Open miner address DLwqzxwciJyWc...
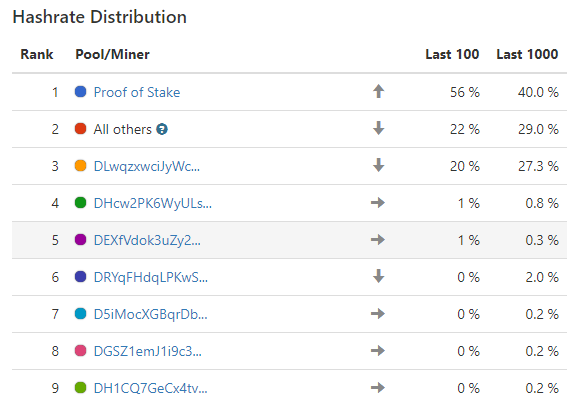This screenshot has width=570, height=406. 146,166
